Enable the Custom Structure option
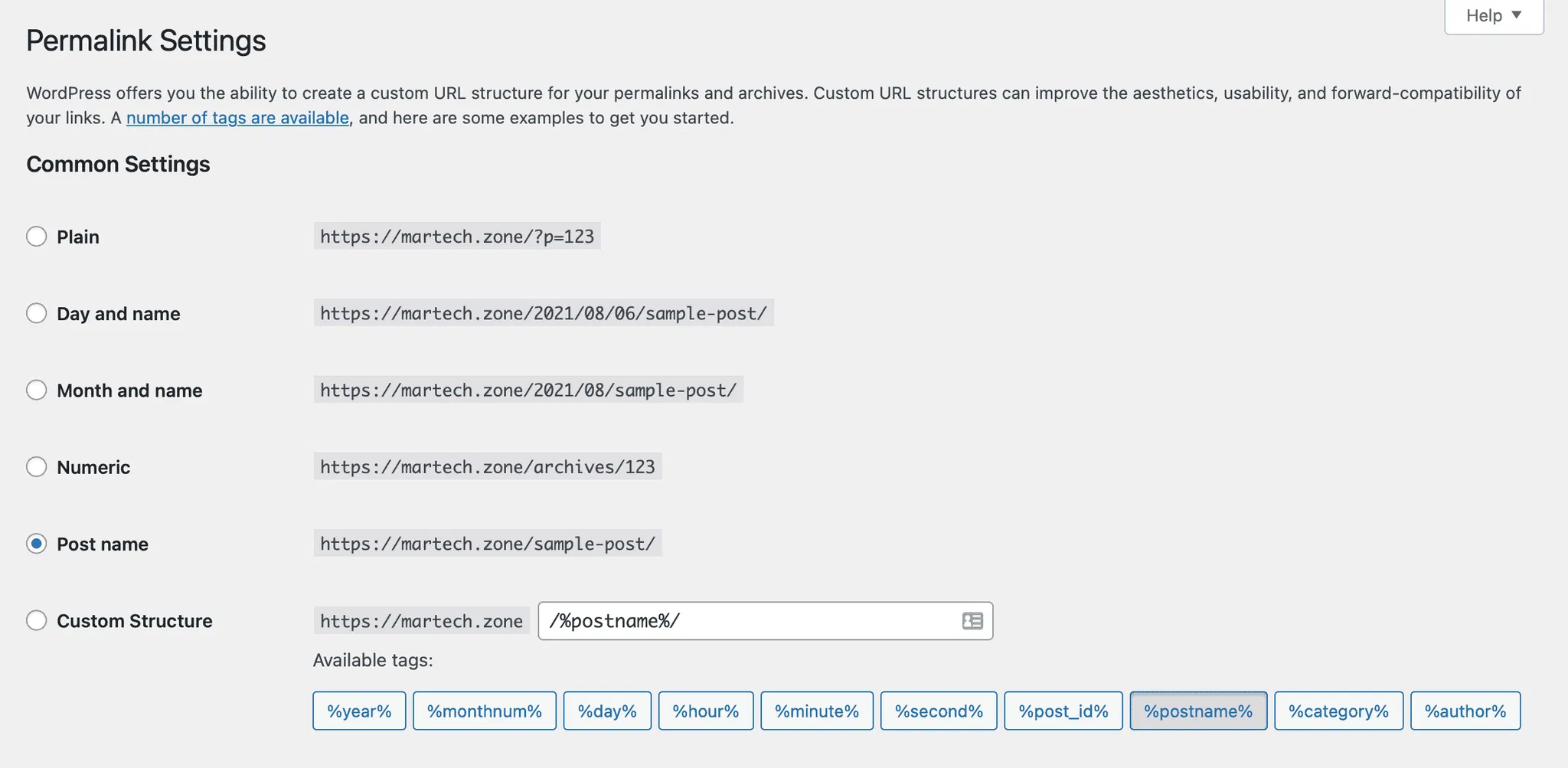Viewport: 1568px width, 768px height. (37, 620)
